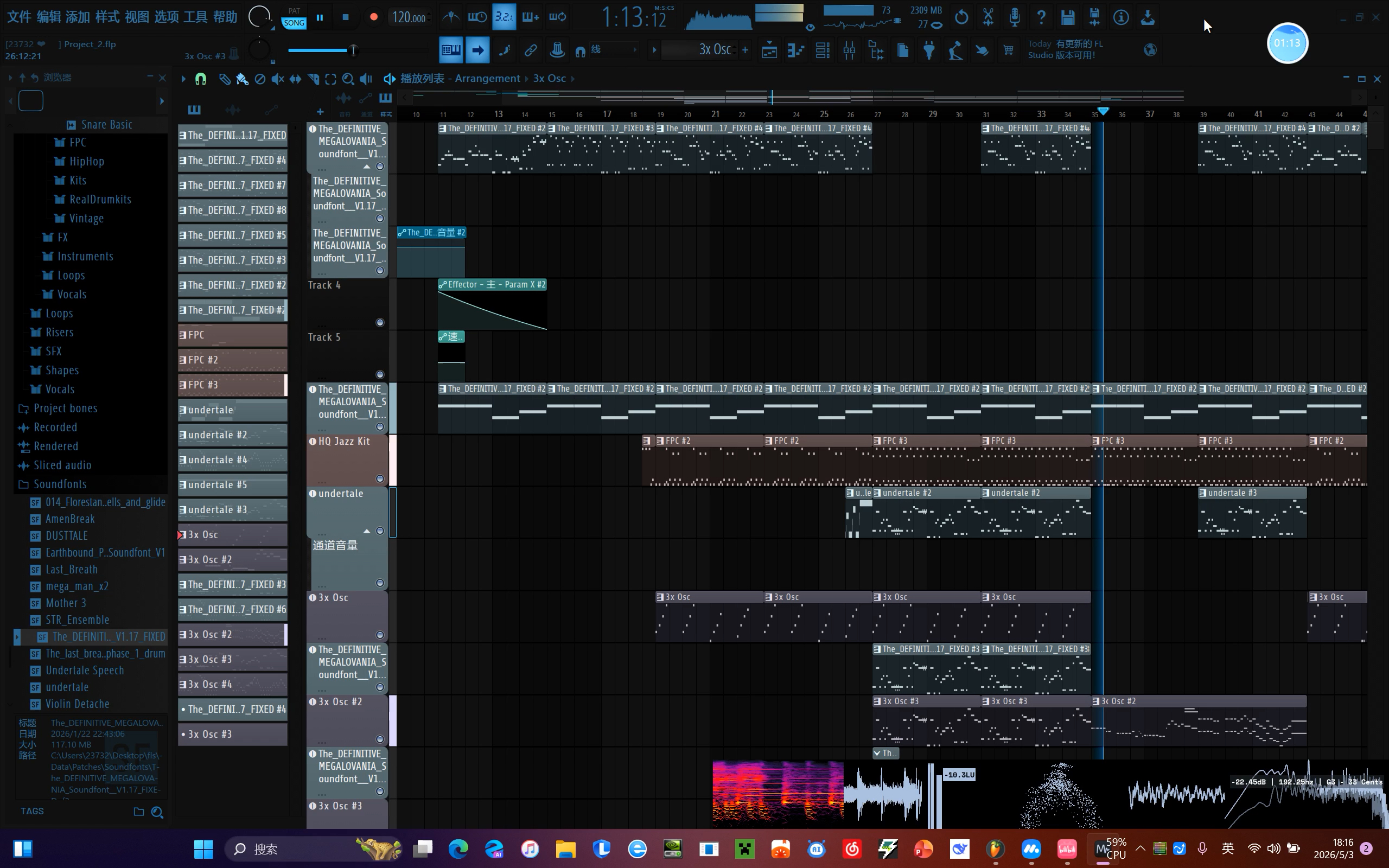
Task: Select the Draw pencil tool
Action: click(x=225, y=79)
